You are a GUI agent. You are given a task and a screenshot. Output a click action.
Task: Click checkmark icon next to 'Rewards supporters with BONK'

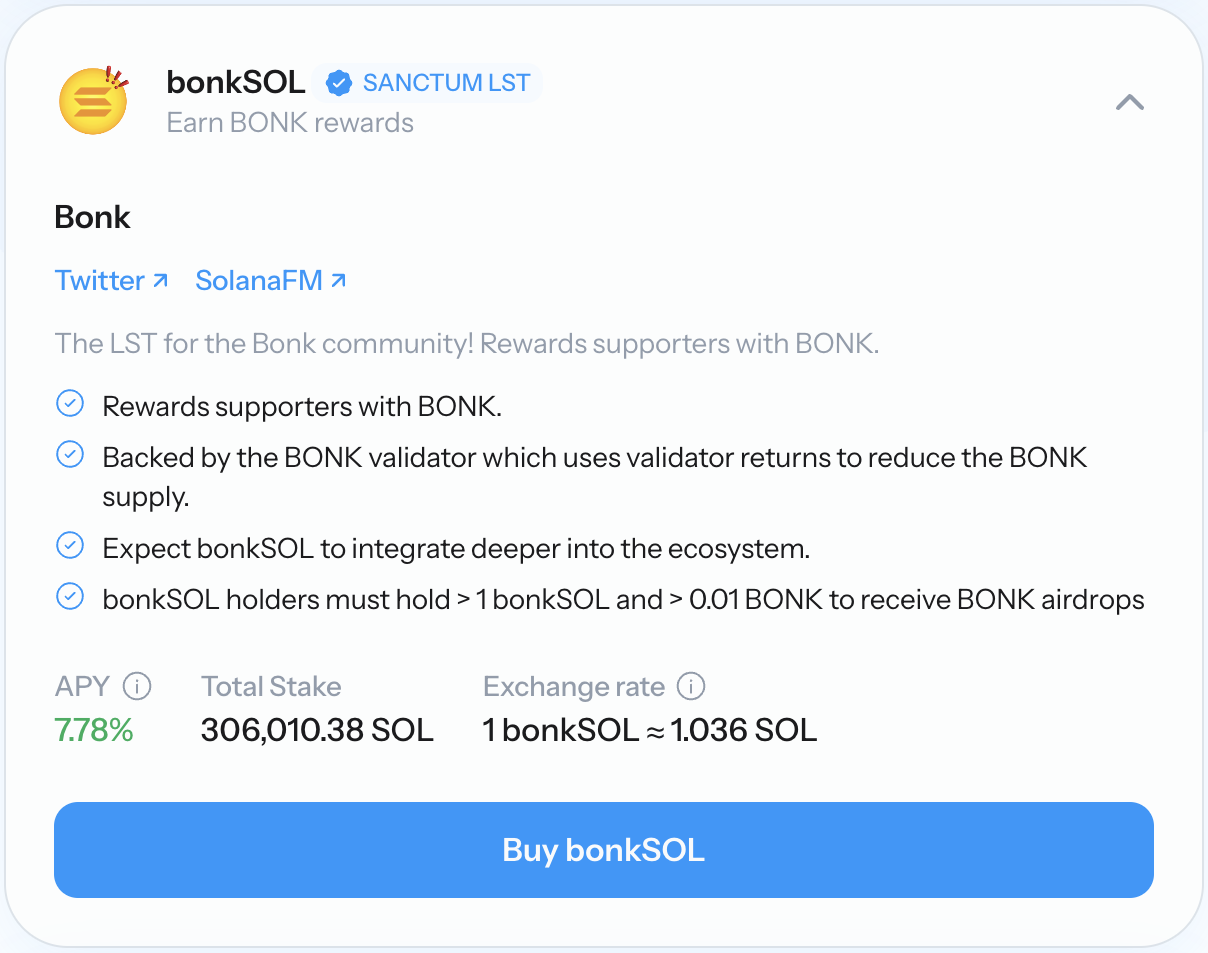pos(69,404)
